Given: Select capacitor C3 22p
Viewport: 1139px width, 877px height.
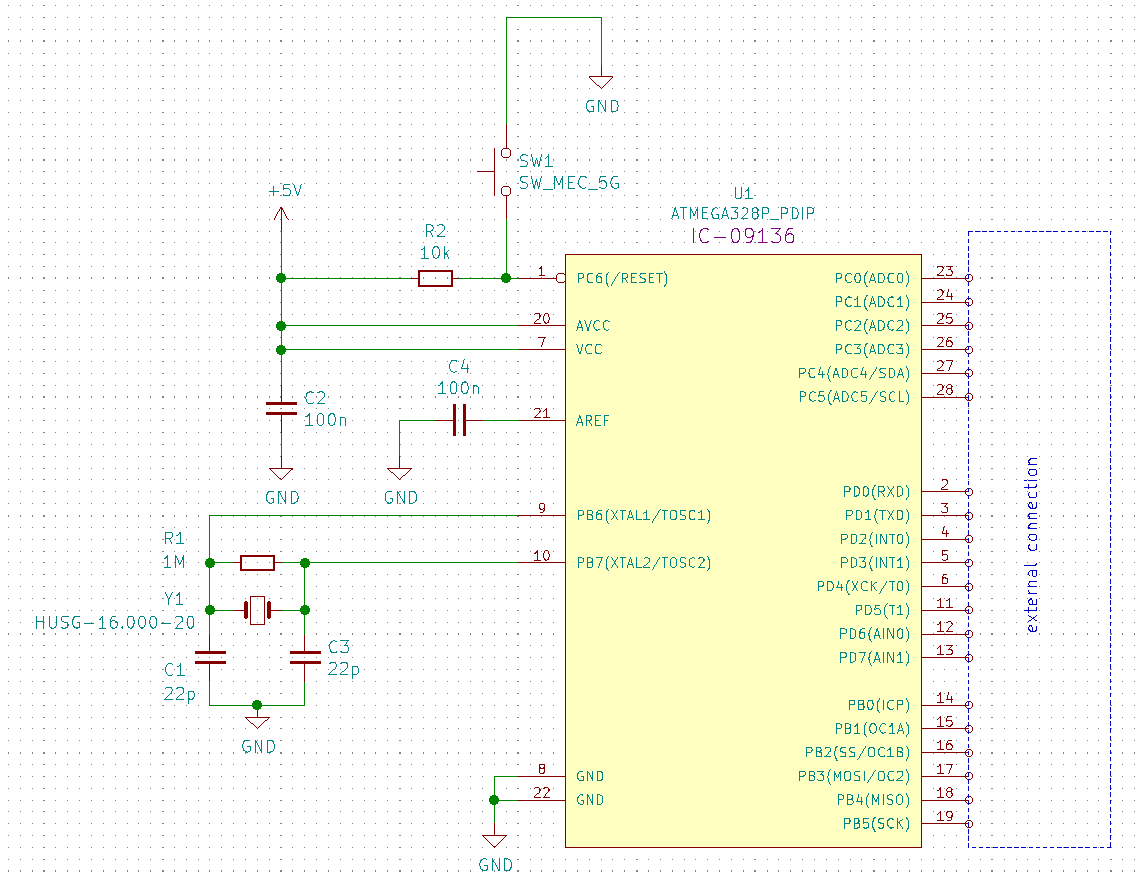Looking at the screenshot, I should 305,658.
